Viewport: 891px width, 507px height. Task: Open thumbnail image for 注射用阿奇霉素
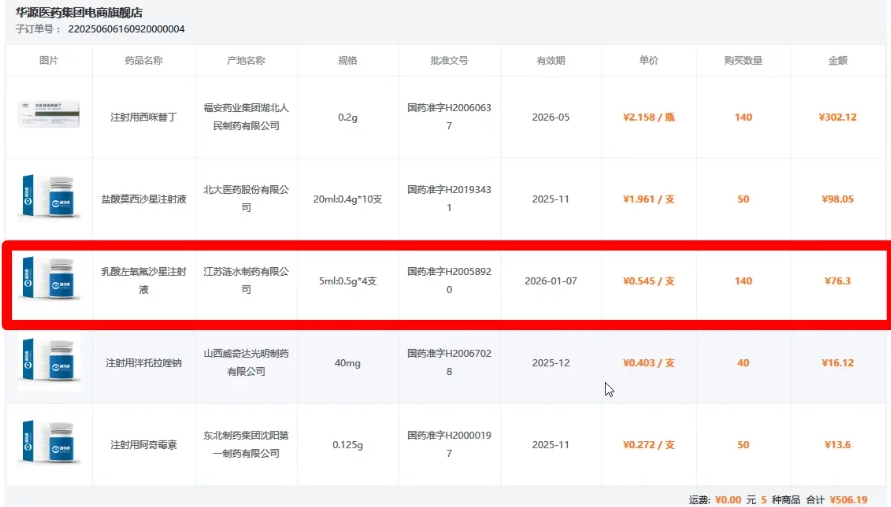49,442
